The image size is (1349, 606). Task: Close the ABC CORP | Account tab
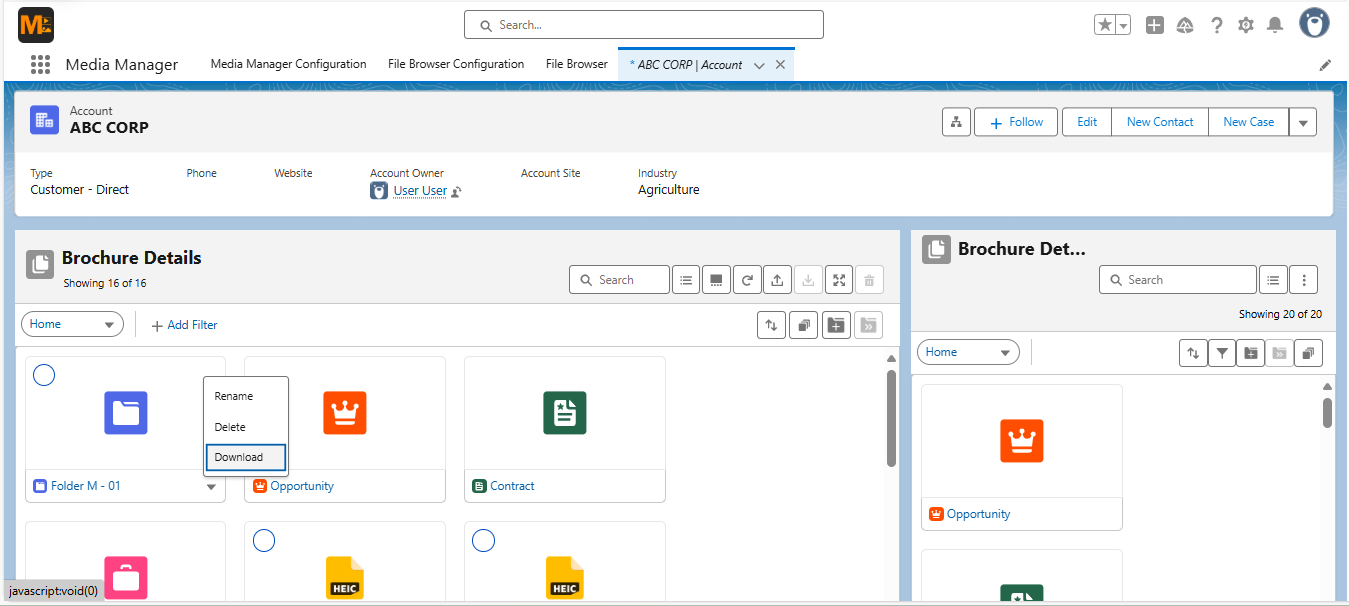coord(780,65)
